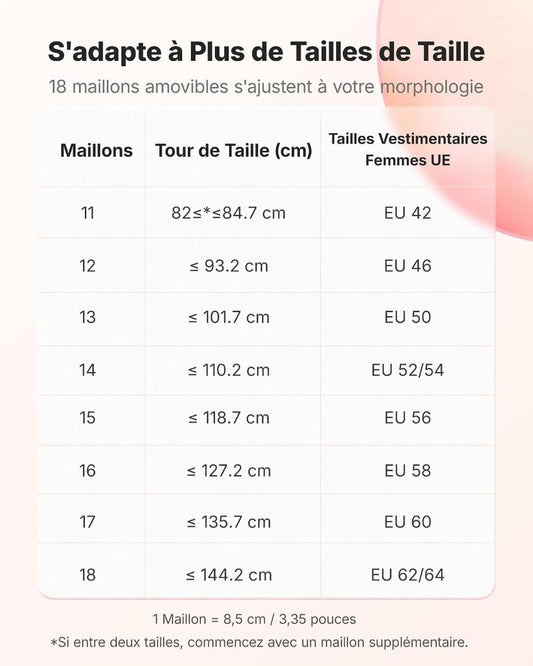Screen dimensions: 533x666
Task: Click the Tour de Taille (cm) header
Action: click(x=234, y=151)
